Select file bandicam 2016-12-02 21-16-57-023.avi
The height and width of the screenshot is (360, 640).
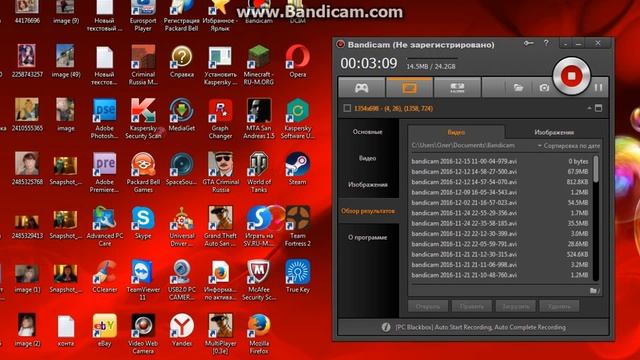point(500,203)
